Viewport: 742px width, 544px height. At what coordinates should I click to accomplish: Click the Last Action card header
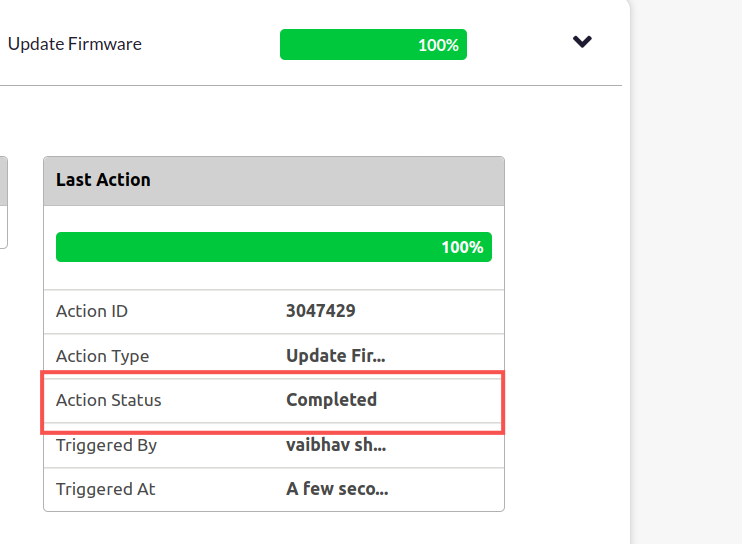click(x=273, y=180)
